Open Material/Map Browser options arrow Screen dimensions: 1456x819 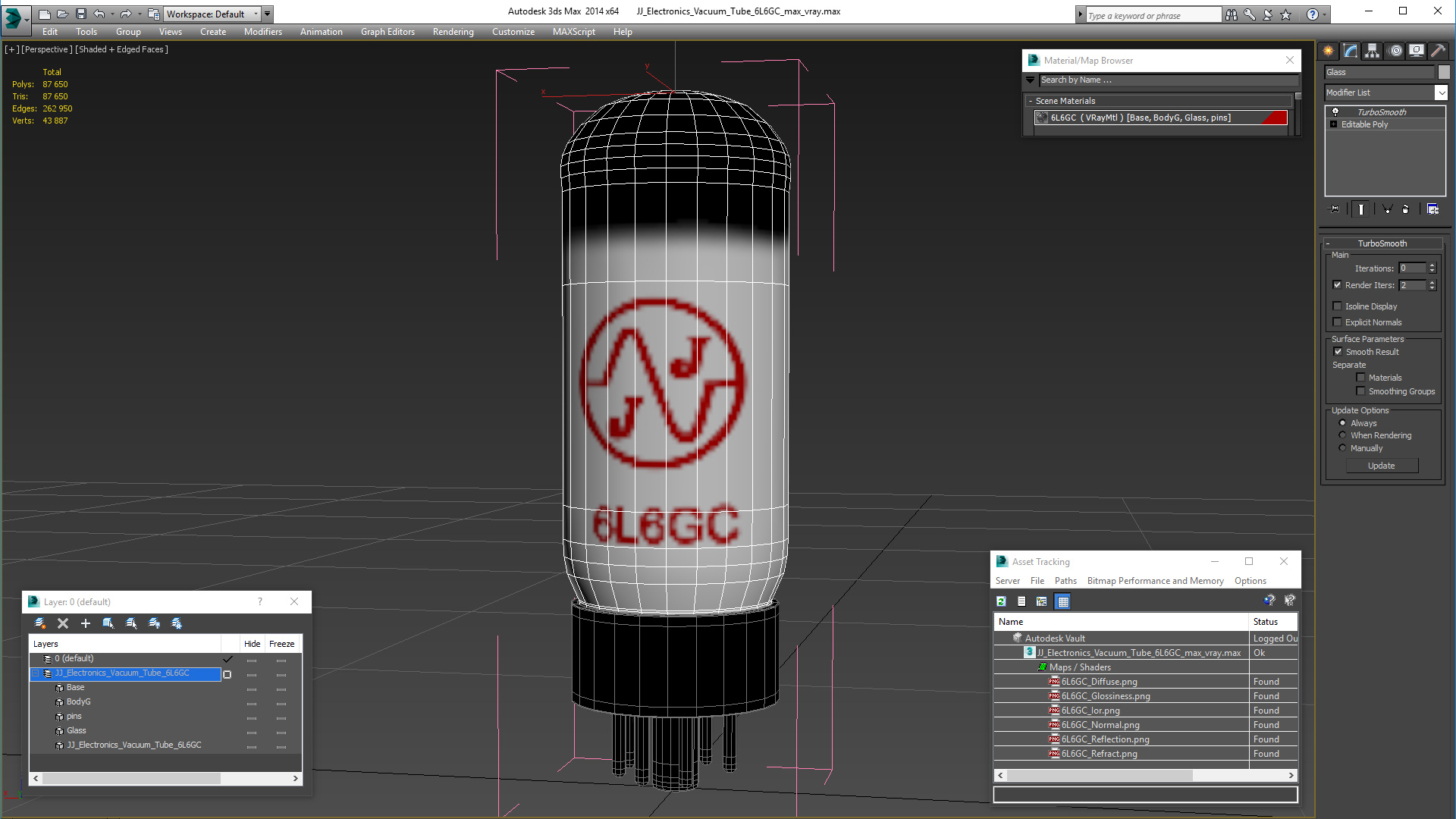[1031, 80]
